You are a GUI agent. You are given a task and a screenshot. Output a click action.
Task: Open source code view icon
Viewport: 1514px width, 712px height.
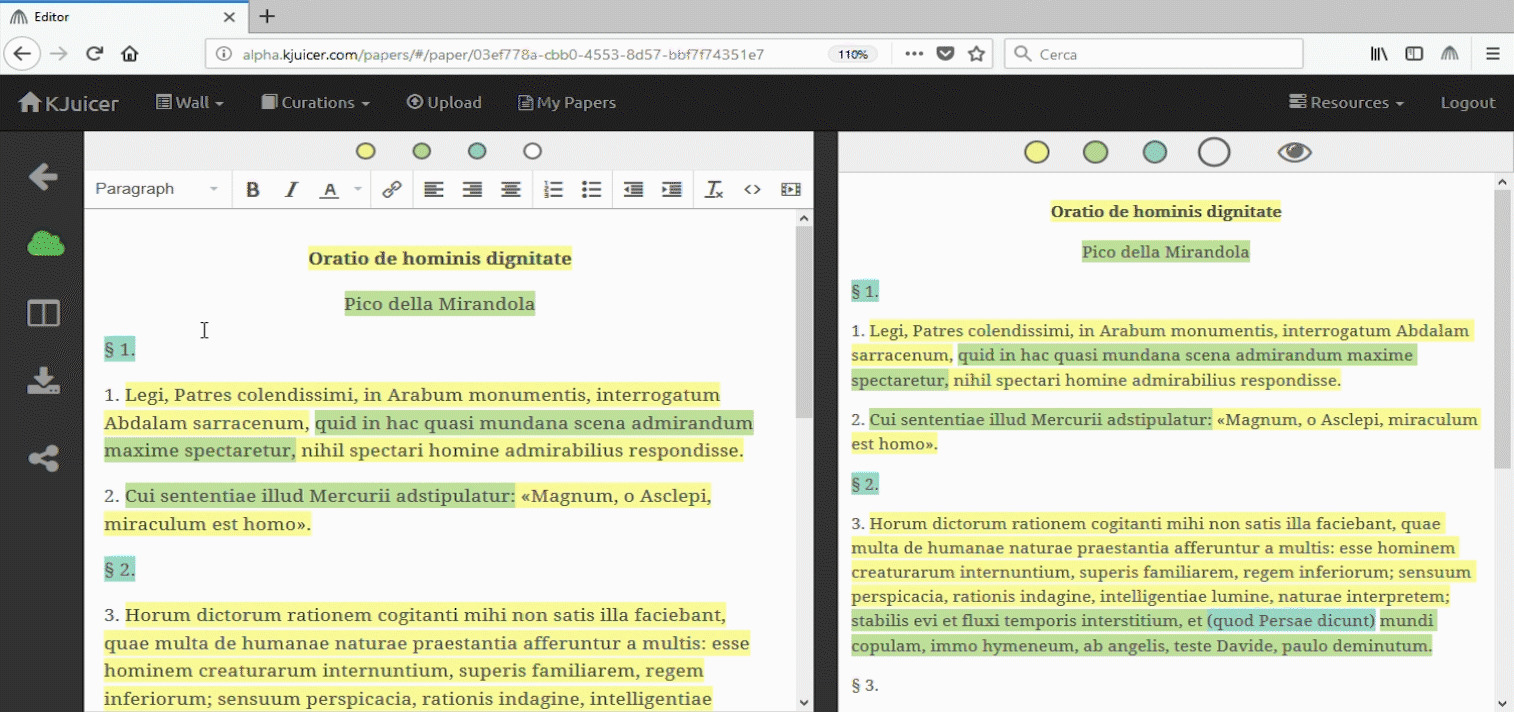[x=752, y=189]
